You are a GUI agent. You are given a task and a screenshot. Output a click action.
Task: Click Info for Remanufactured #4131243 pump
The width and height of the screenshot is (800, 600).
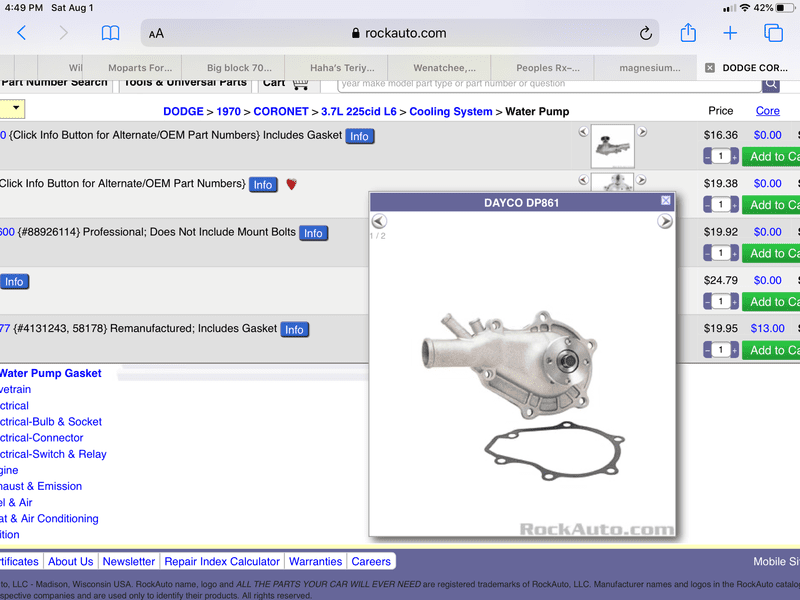coord(294,330)
